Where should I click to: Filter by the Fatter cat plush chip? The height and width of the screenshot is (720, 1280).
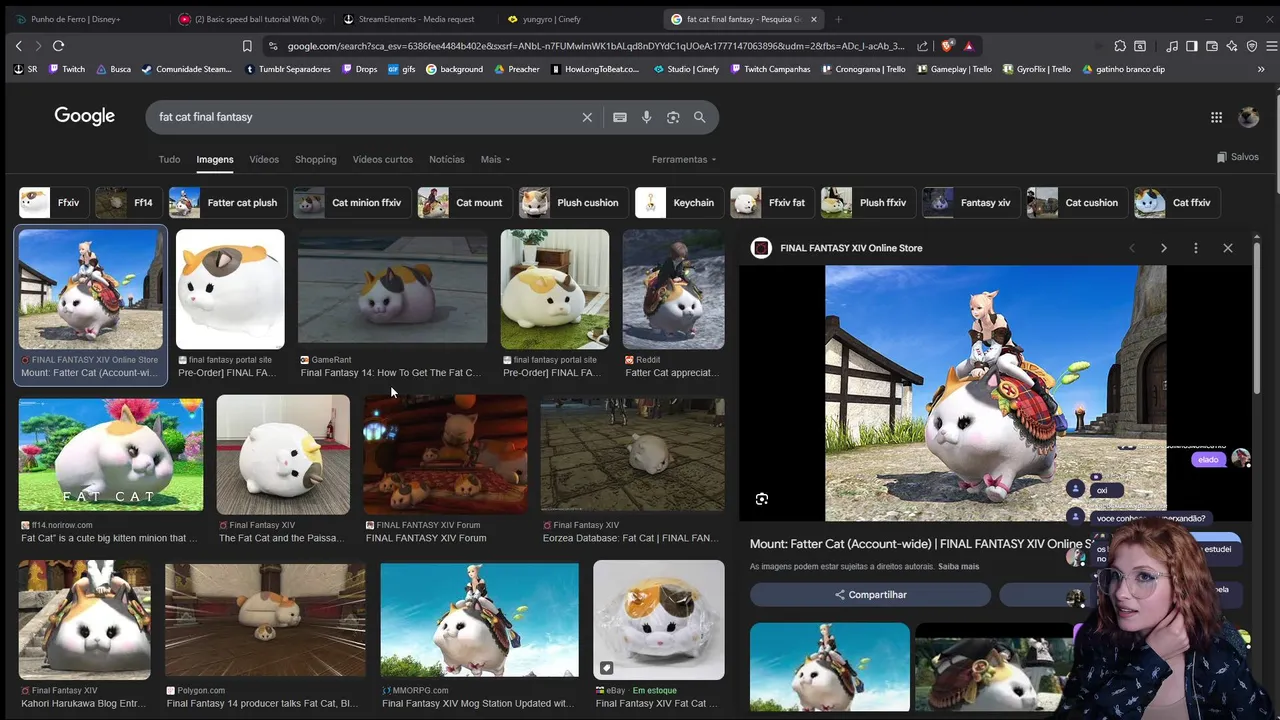[x=226, y=202]
